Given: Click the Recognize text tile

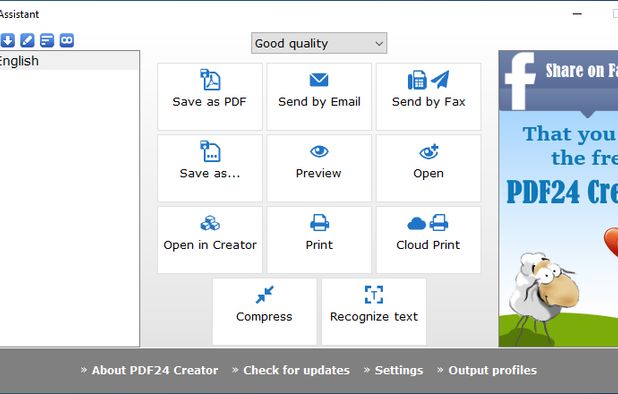Looking at the screenshot, I should 374,312.
